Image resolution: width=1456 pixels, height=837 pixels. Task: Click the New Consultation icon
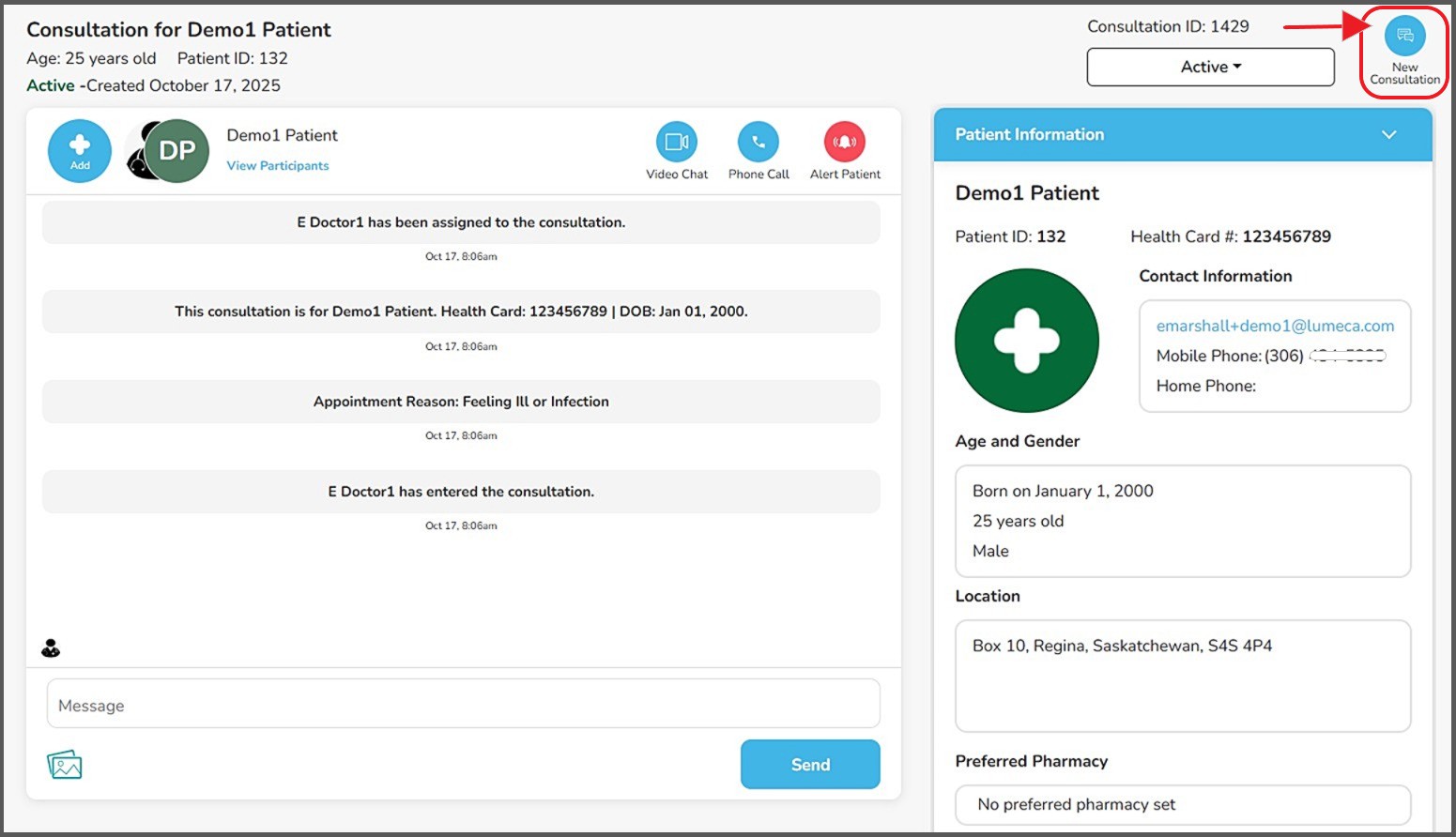(1404, 38)
